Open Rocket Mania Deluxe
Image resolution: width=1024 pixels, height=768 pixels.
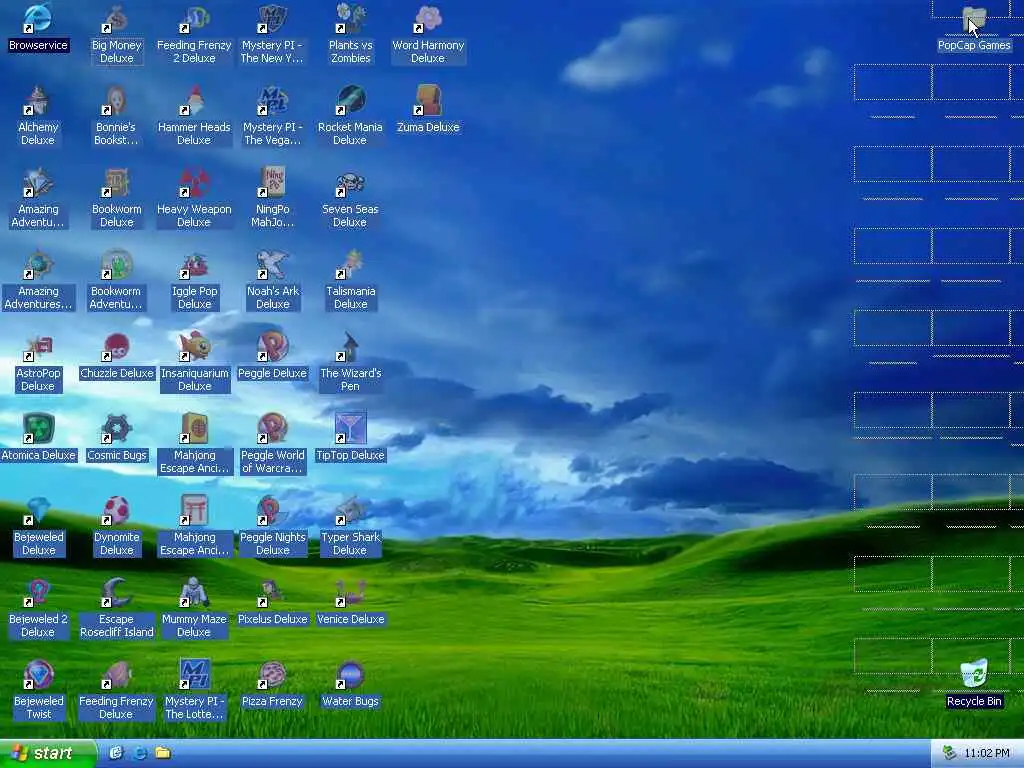click(x=350, y=116)
